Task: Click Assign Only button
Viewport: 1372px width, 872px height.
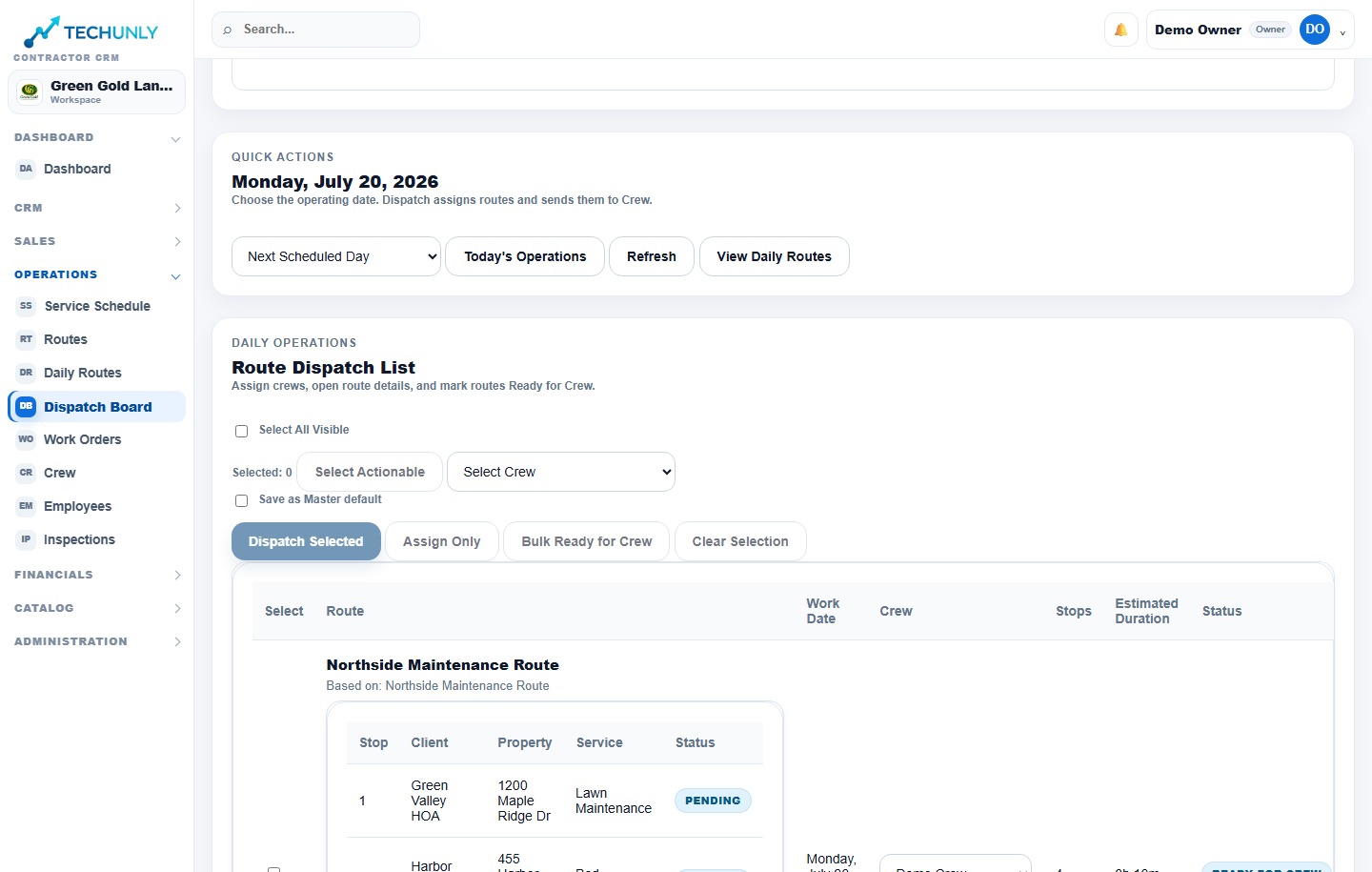Action: coord(442,541)
